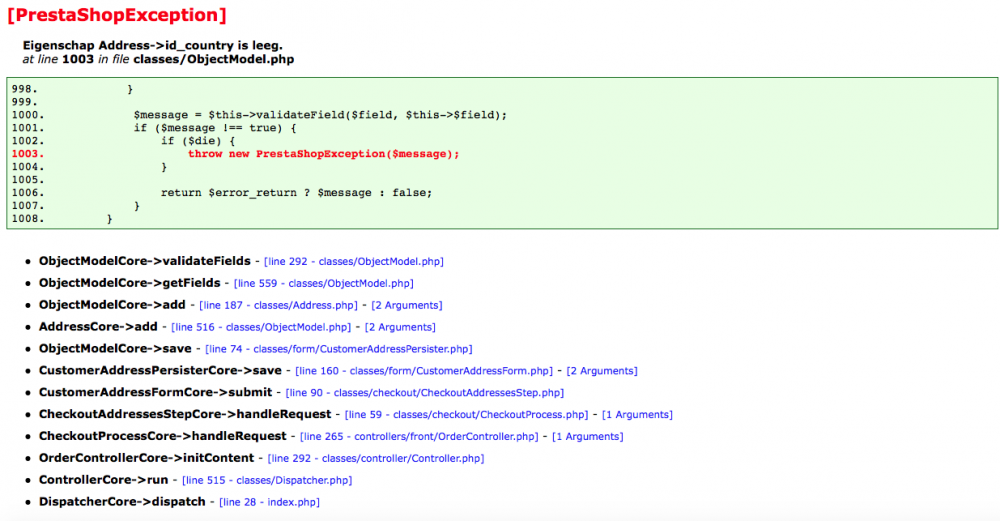Click the ObjectModelCore->validateFields entry
Screen dimensions: 1000x521
(x=145, y=261)
